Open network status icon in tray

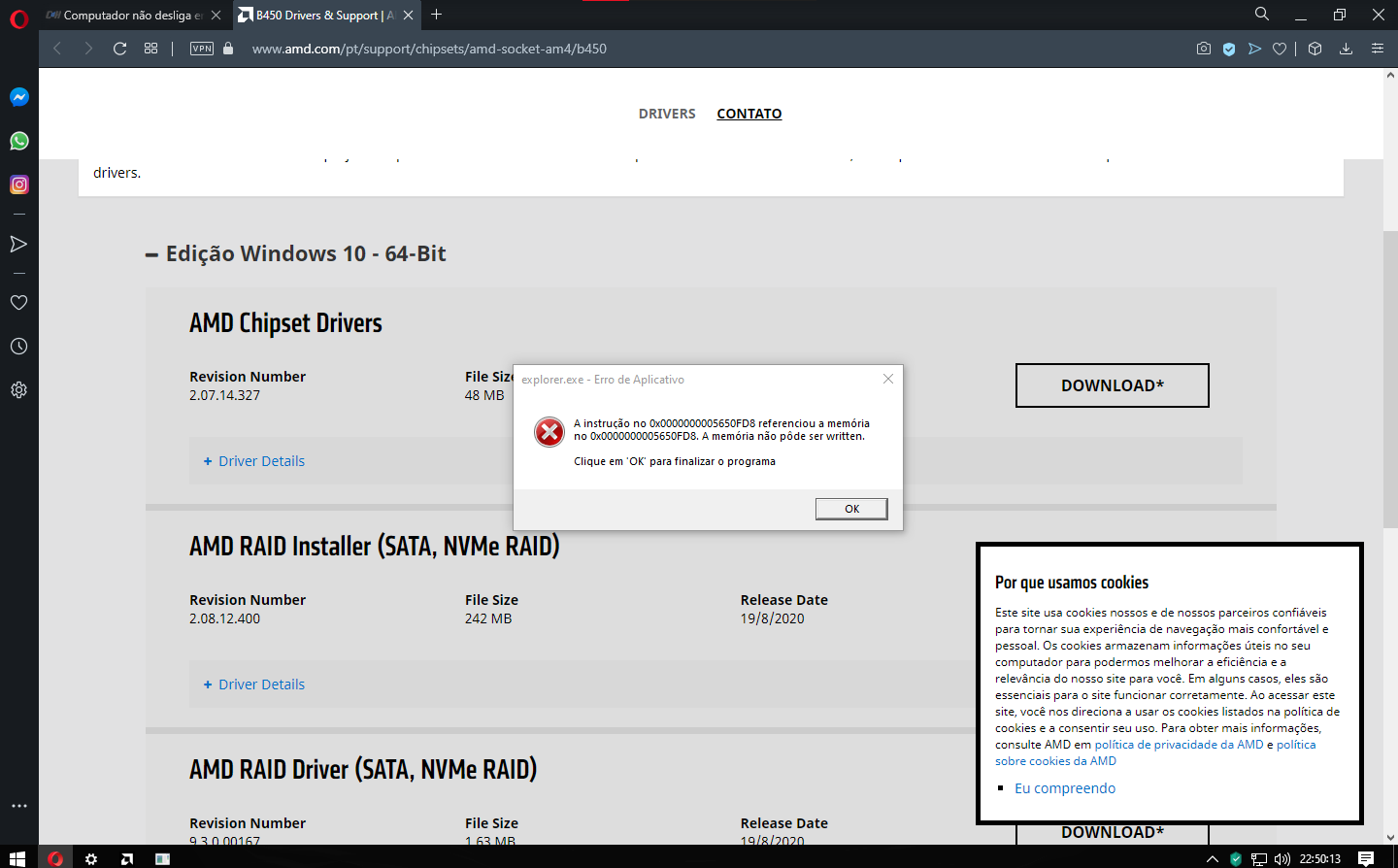pyautogui.click(x=1259, y=858)
